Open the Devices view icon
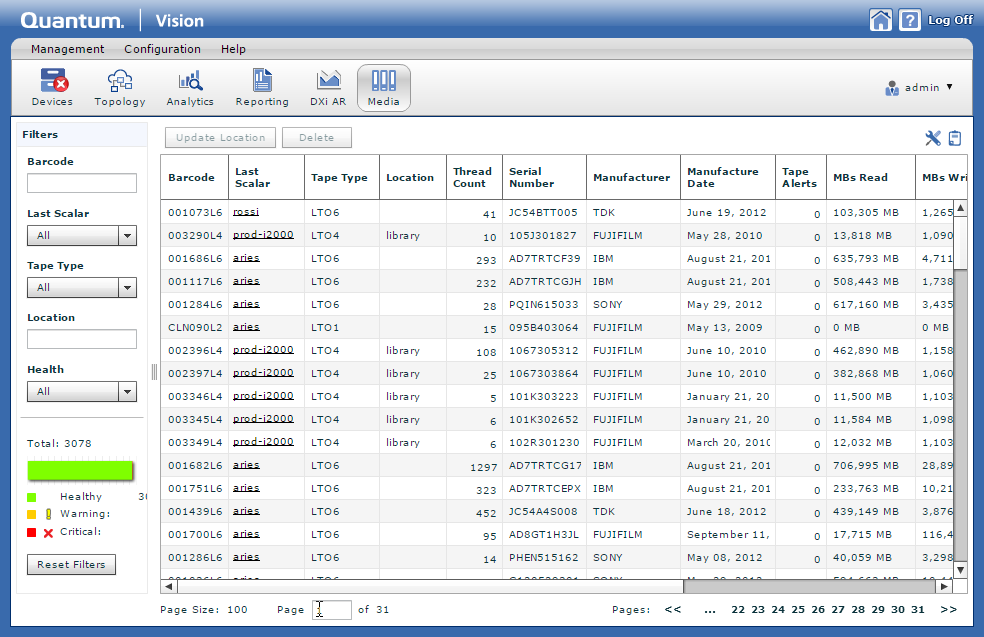This screenshot has height=637, width=984. pyautogui.click(x=53, y=88)
